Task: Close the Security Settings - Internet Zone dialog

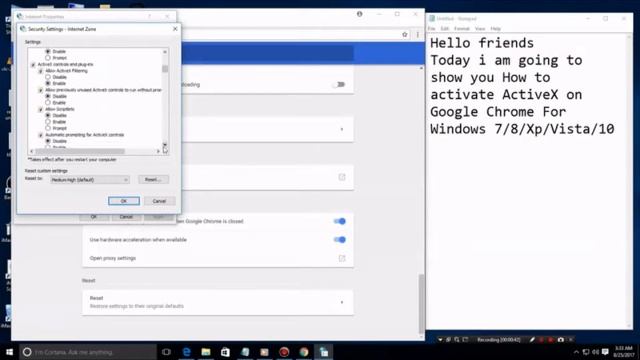Action: (x=175, y=29)
